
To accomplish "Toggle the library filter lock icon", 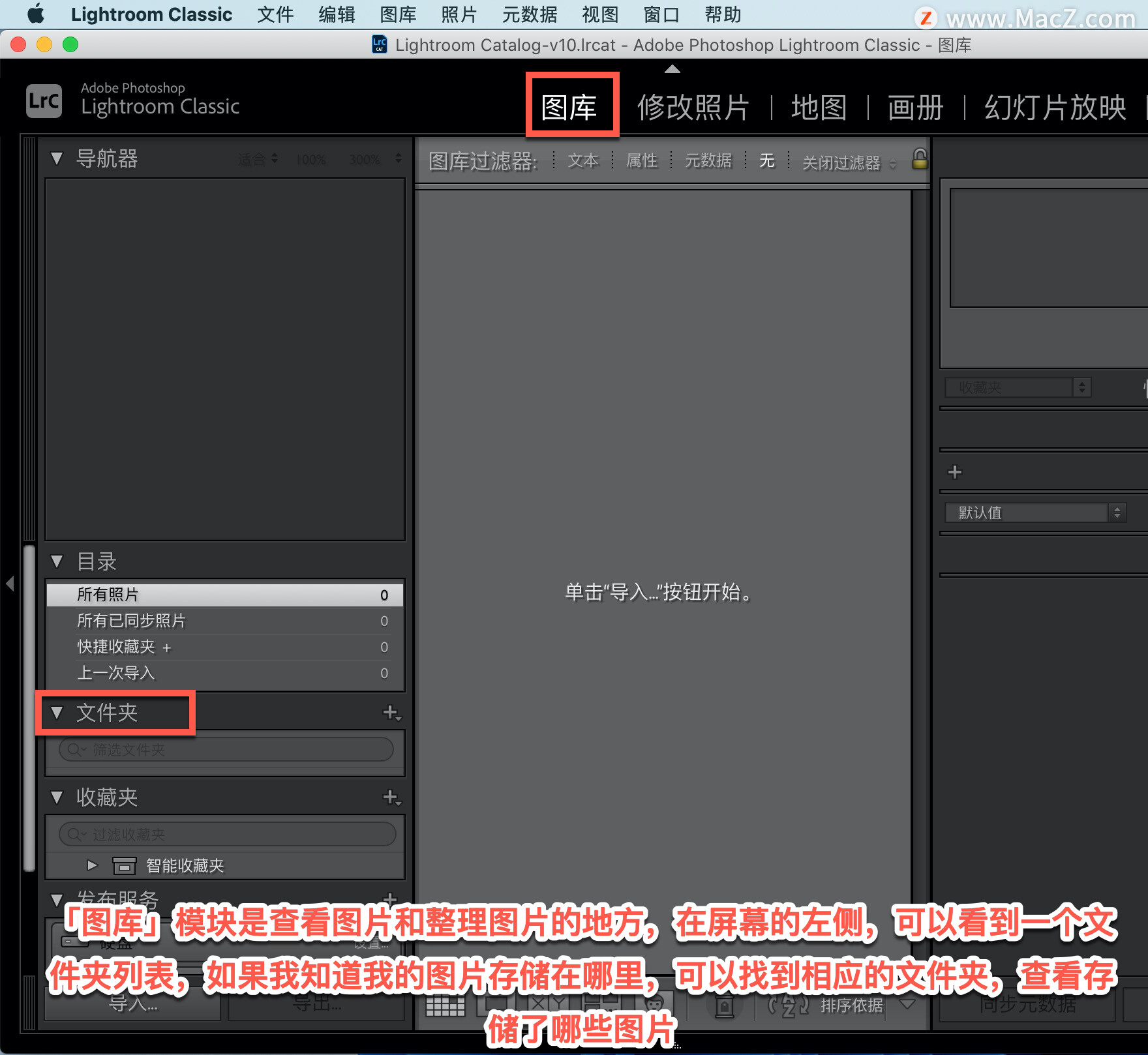I will (919, 159).
